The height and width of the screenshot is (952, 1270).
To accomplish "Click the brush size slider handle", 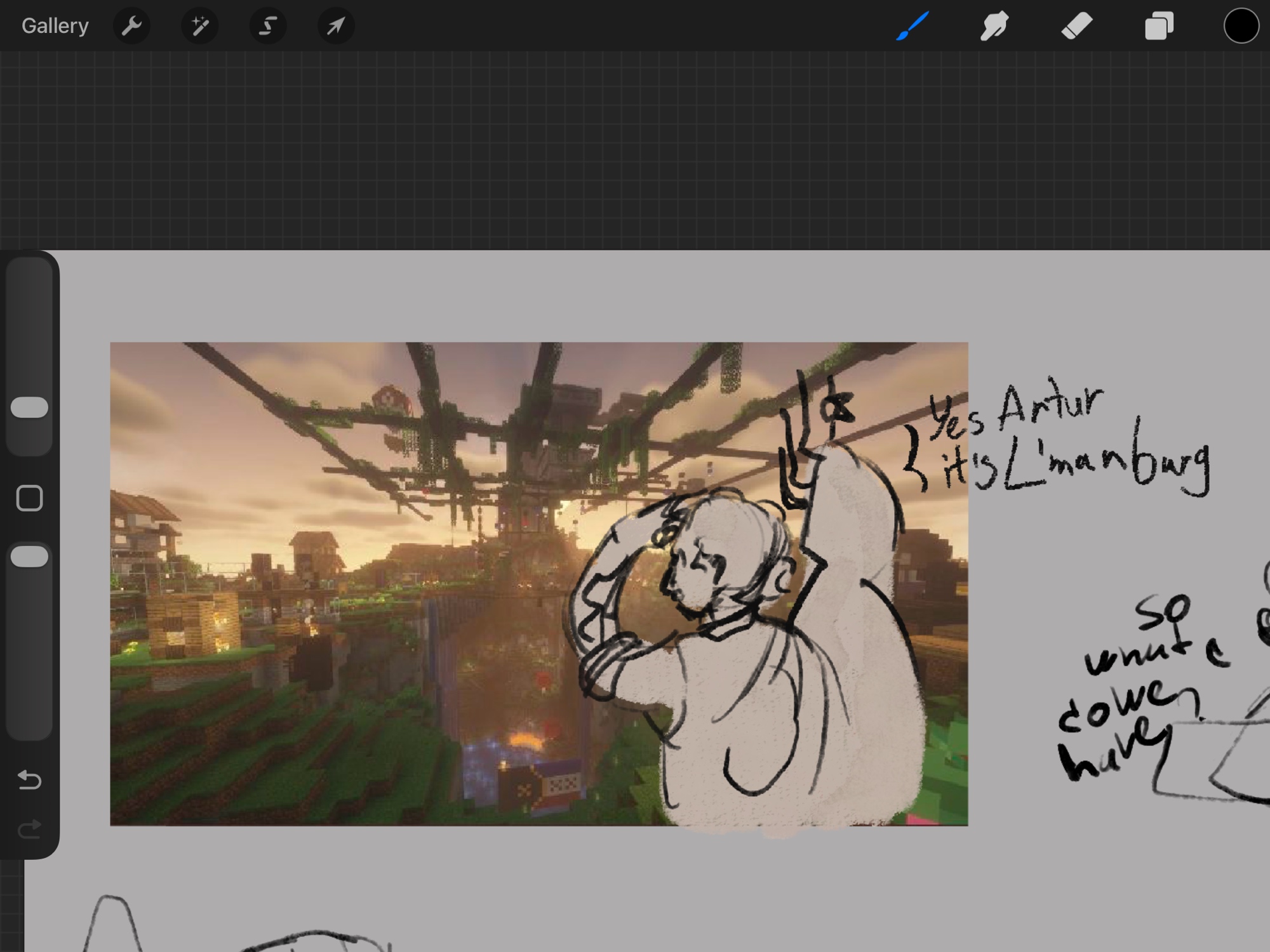I will (x=29, y=407).
